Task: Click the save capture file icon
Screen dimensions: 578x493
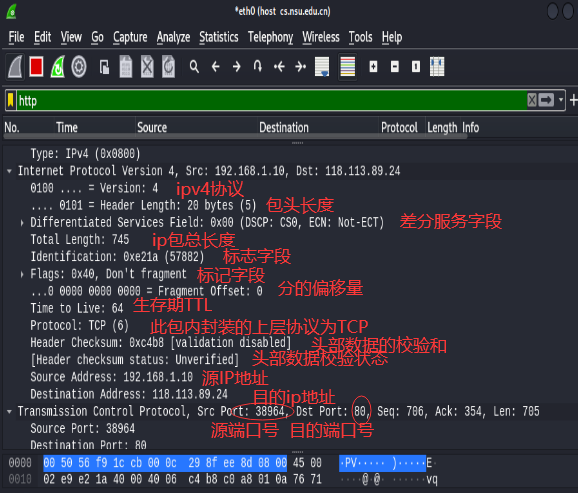Action: 126,67
